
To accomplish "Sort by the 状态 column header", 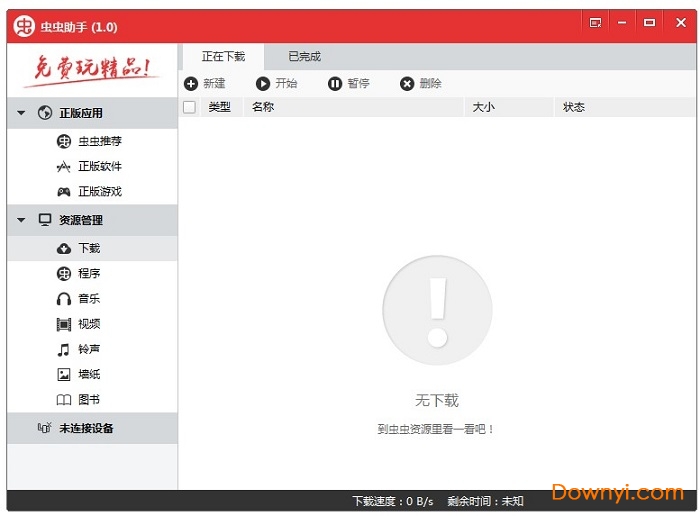I will click(x=625, y=107).
